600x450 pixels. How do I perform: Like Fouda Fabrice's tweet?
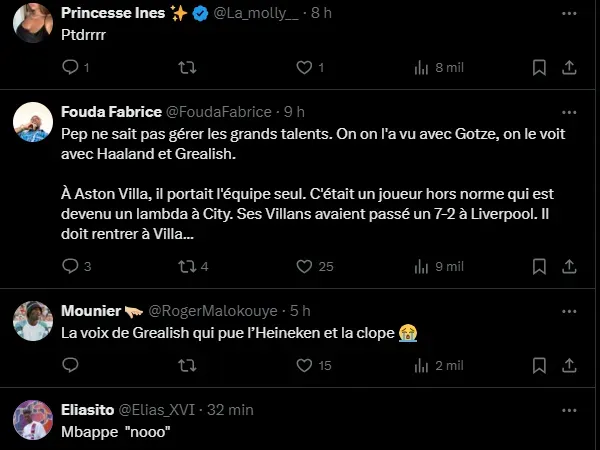click(305, 266)
